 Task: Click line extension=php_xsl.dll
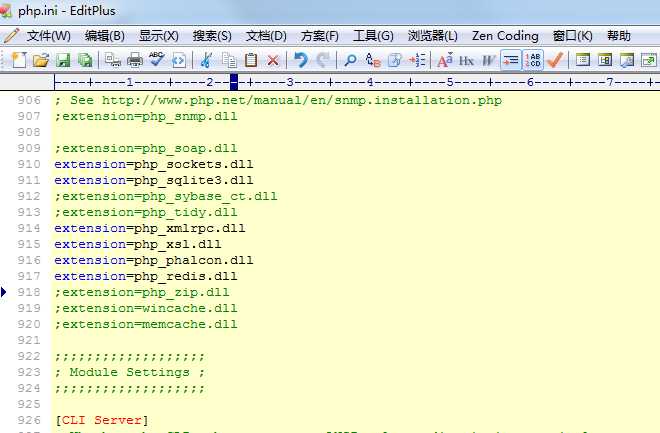(x=138, y=244)
